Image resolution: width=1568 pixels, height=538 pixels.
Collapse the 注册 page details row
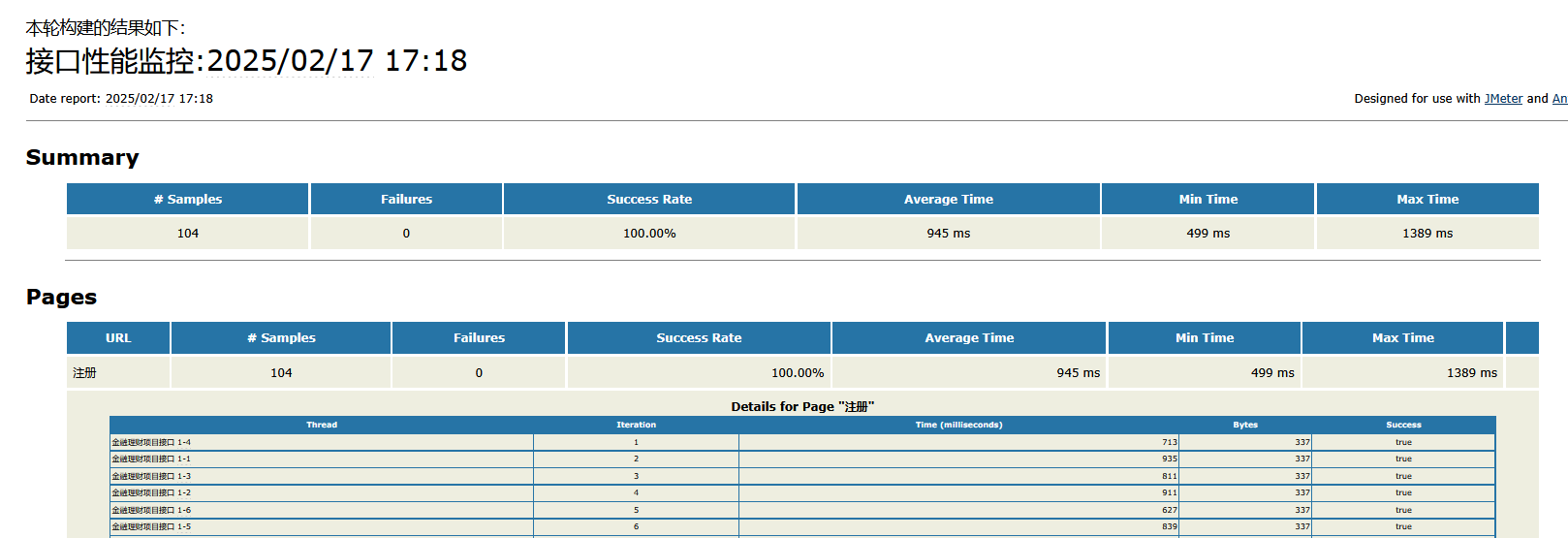pos(84,373)
